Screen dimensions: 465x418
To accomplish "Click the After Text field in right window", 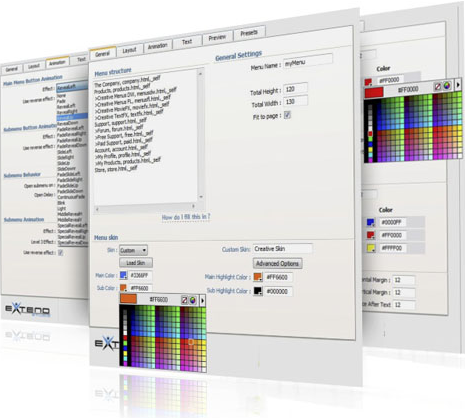I will (x=404, y=305).
